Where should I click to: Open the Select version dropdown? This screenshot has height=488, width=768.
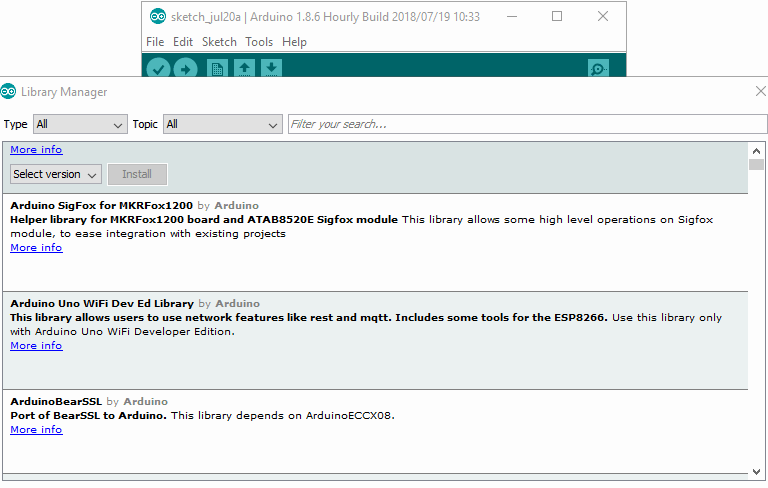tap(56, 174)
